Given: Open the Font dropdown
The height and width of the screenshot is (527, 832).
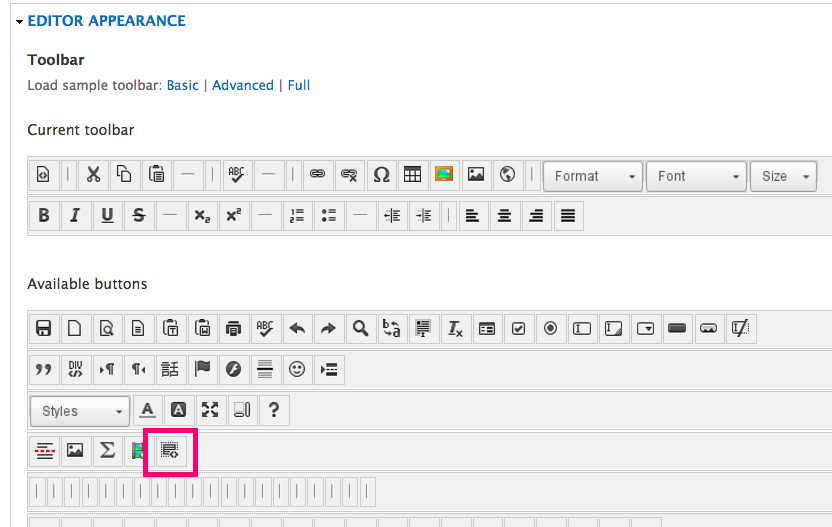Looking at the screenshot, I should pyautogui.click(x=696, y=176).
